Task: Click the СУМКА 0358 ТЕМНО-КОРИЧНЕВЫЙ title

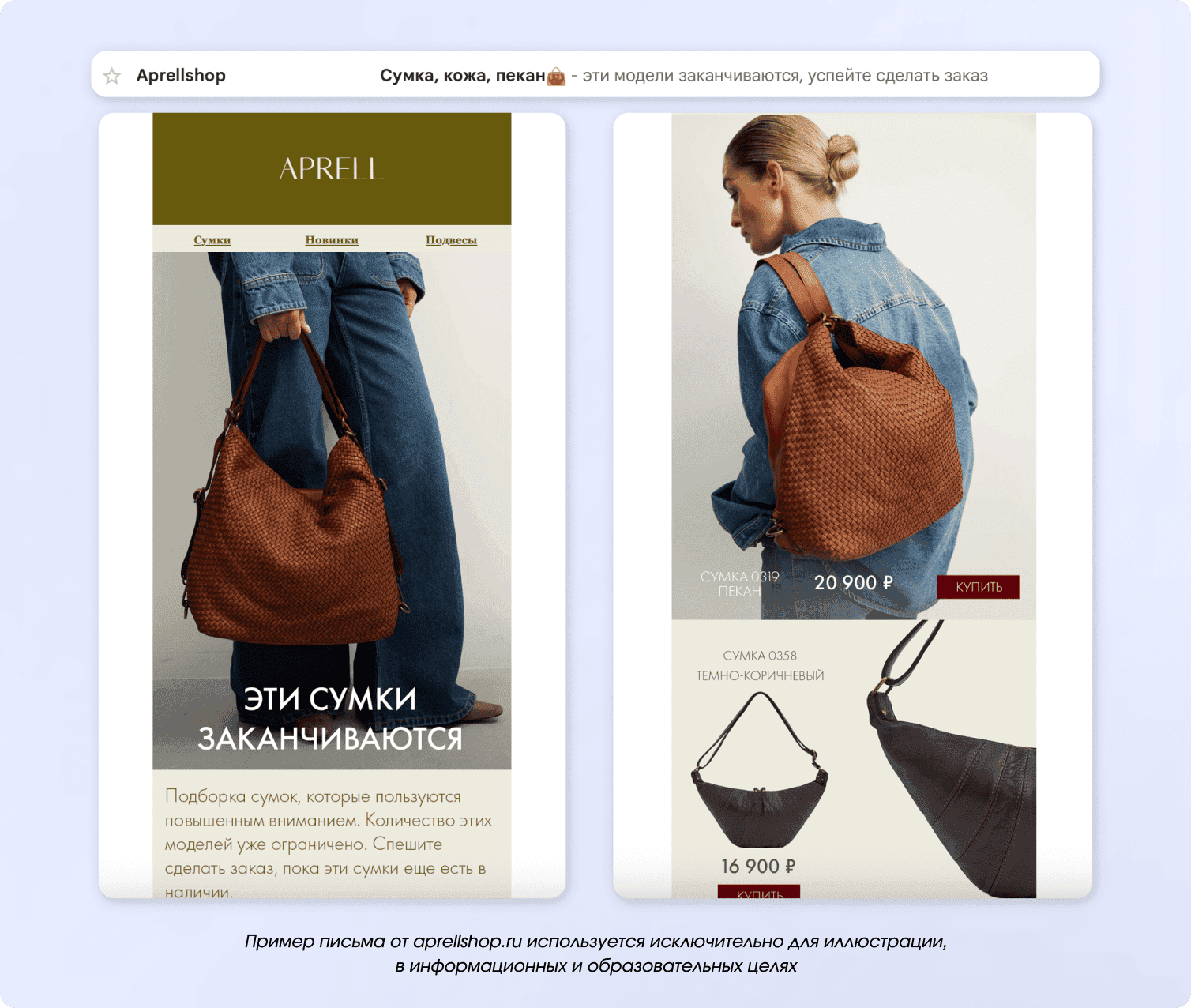Action: click(x=760, y=665)
